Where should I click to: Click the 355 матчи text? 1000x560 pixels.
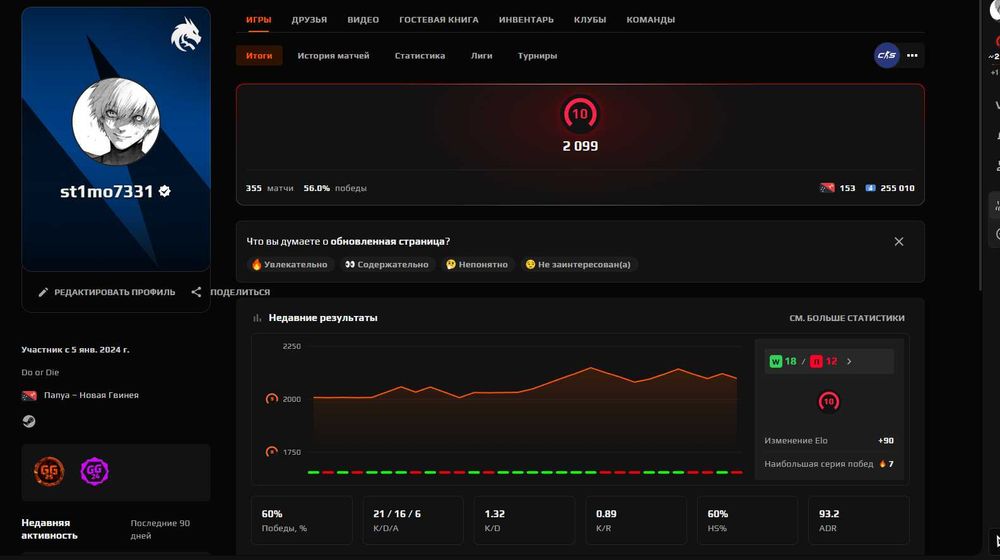(x=269, y=188)
